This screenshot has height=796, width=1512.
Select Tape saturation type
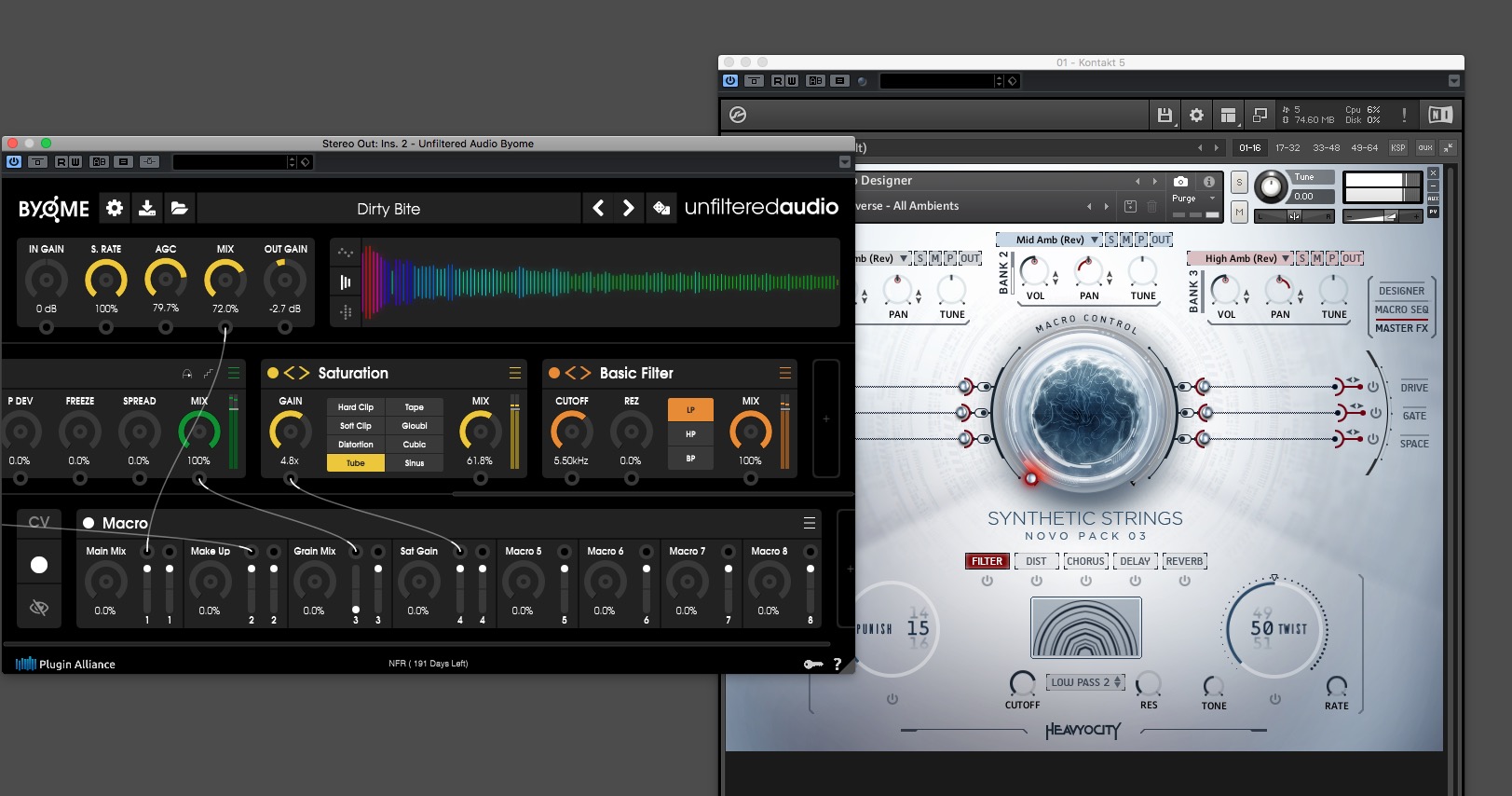[415, 407]
